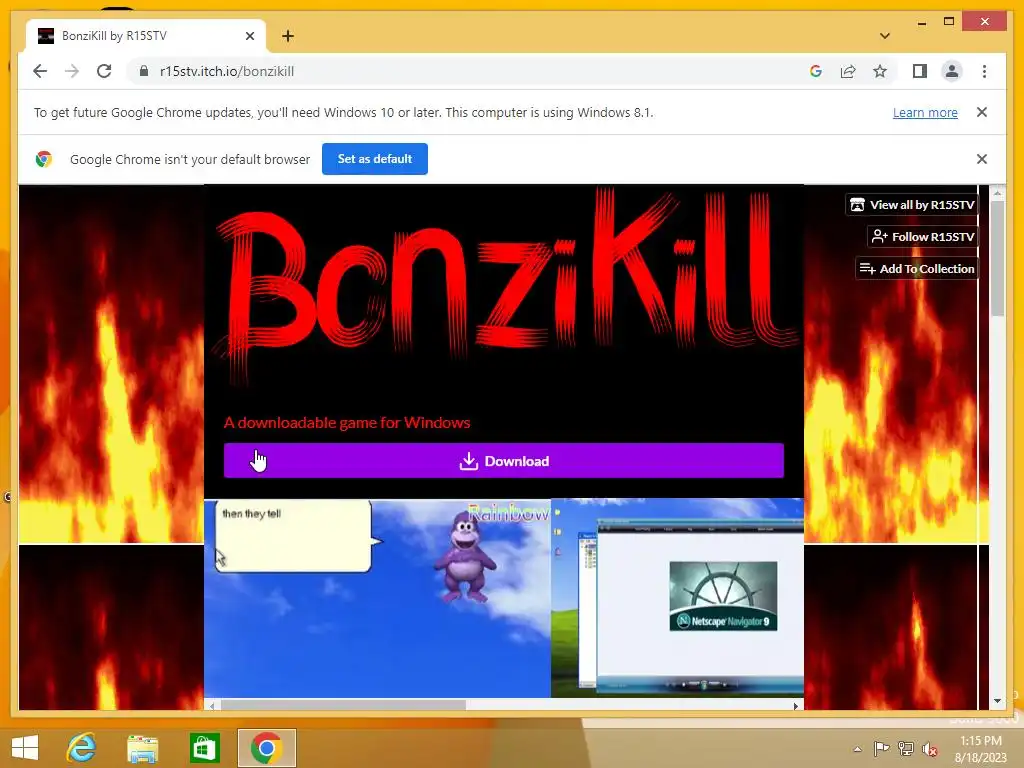
Task: Dismiss the Windows 8.1 update notice
Action: pos(982,112)
